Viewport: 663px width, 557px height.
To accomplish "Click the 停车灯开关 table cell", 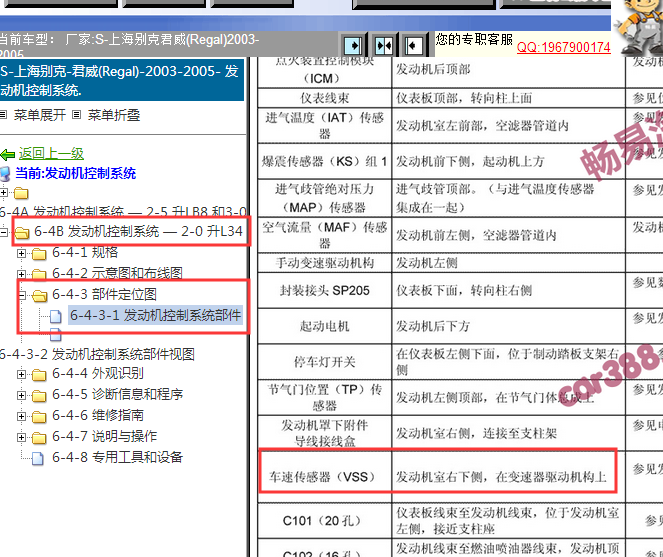I will [324, 362].
